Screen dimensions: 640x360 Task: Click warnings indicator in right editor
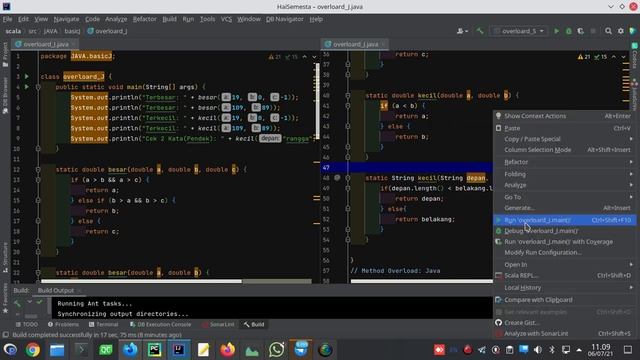pos(584,57)
